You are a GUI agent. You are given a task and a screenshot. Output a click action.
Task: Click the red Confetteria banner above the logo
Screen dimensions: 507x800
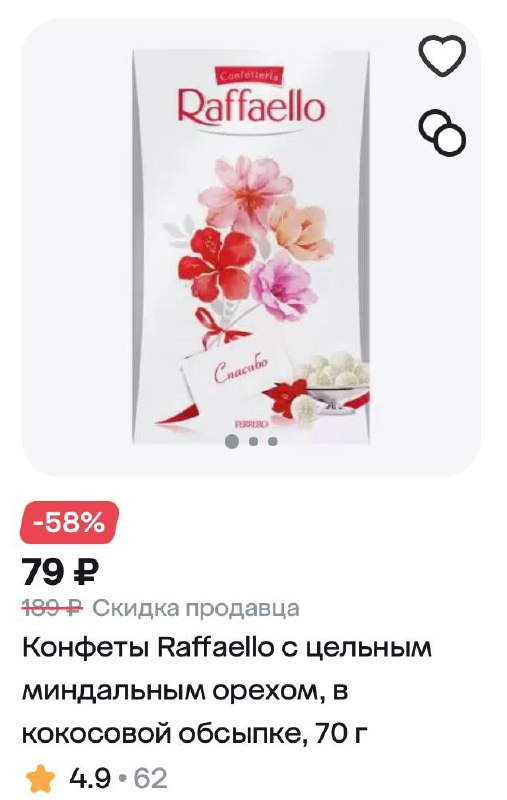point(249,77)
